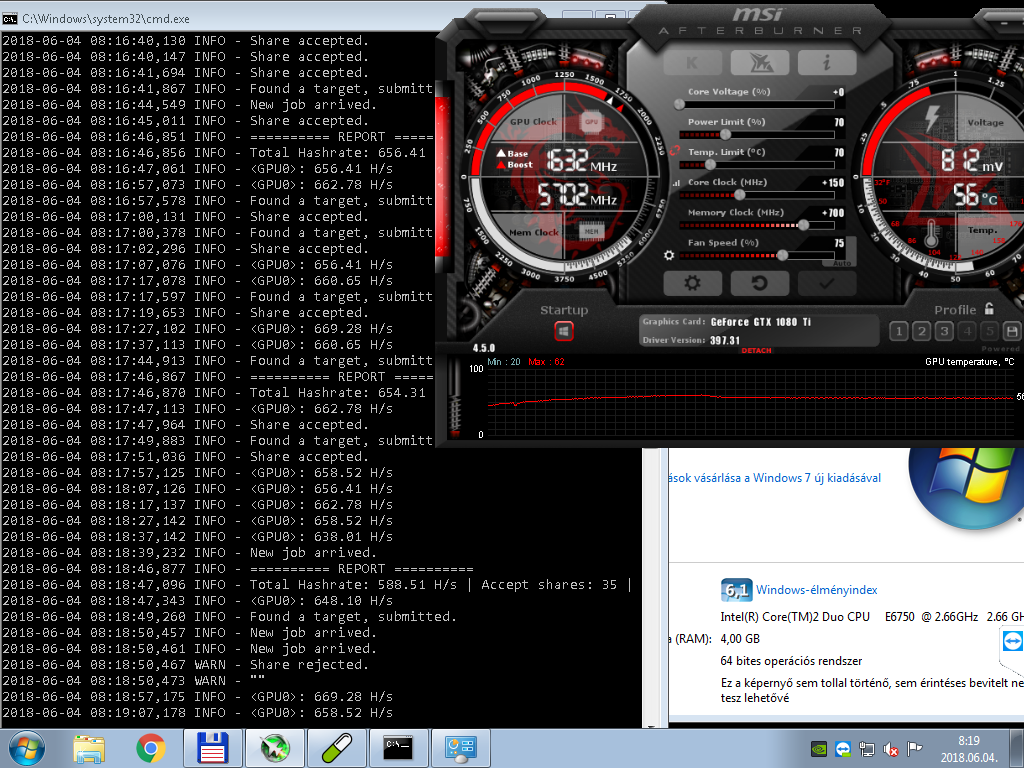Adjust the Temp. Limit slider handle
1024x768 pixels.
click(x=711, y=165)
